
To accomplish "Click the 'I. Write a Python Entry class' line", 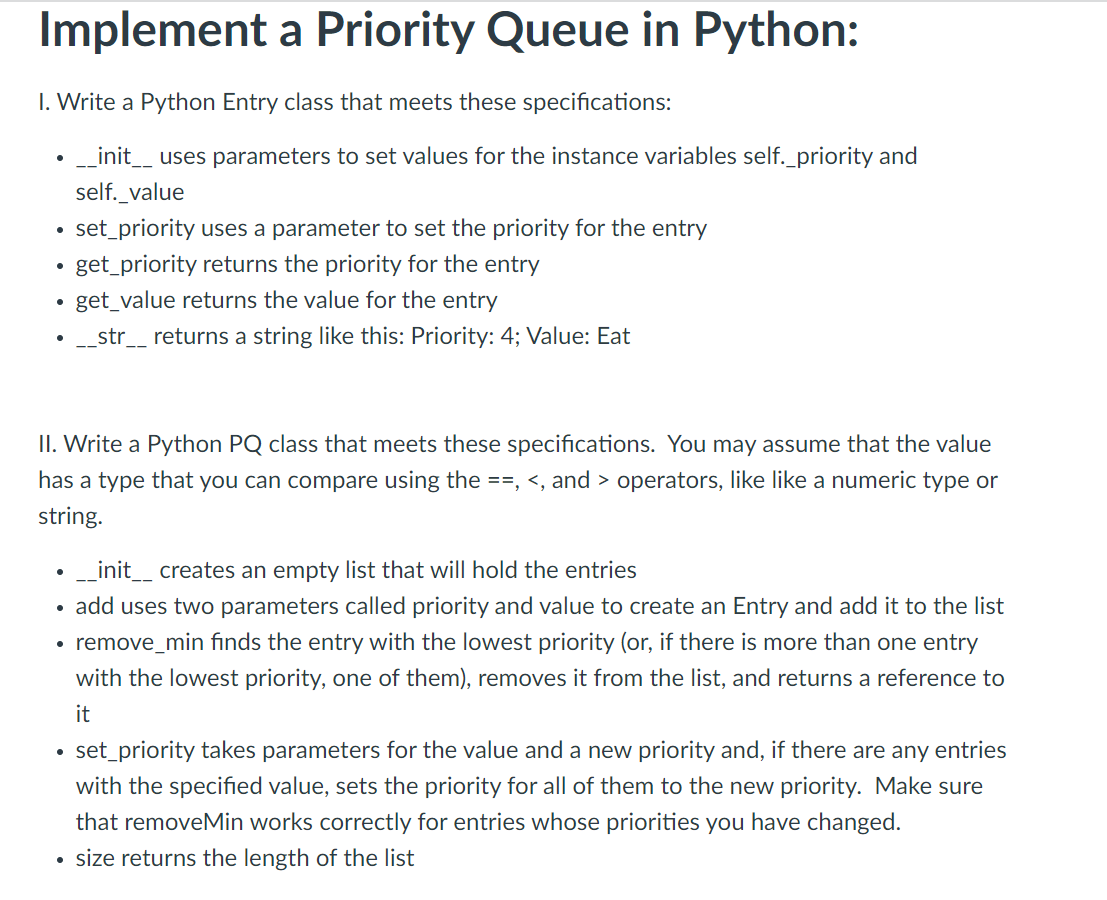I will pyautogui.click(x=355, y=103).
